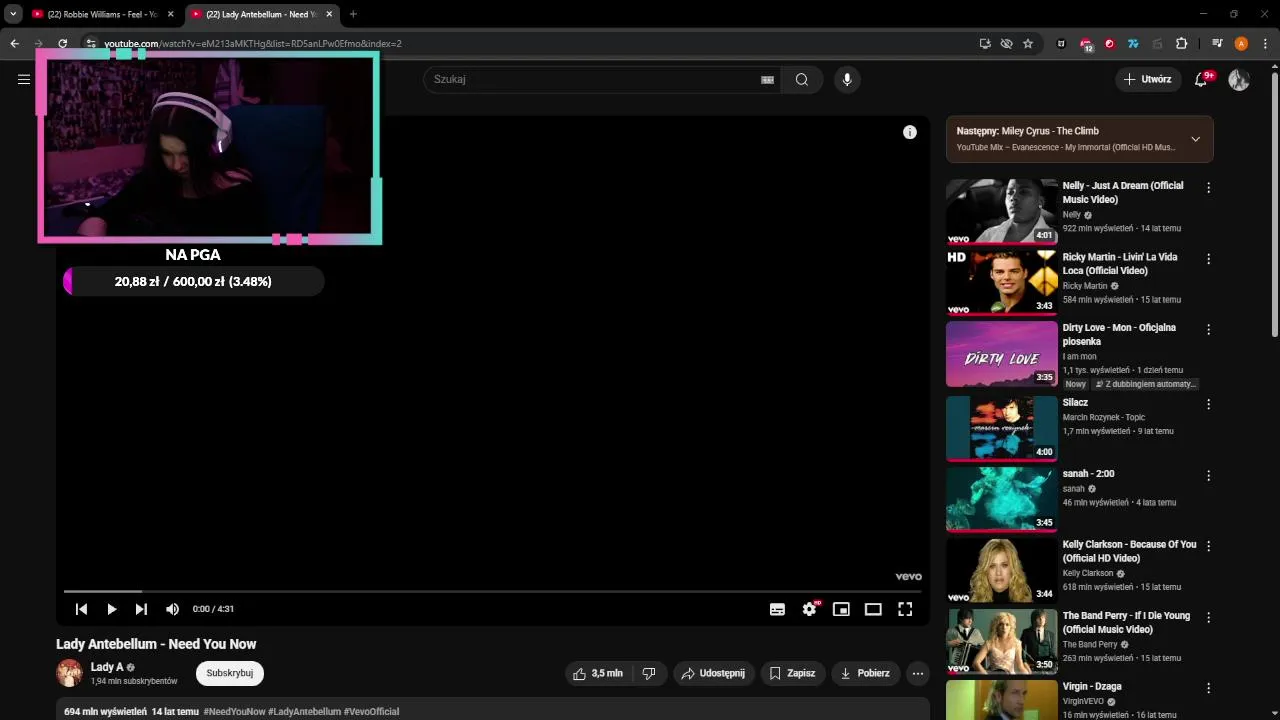Open player settings gear

[809, 609]
